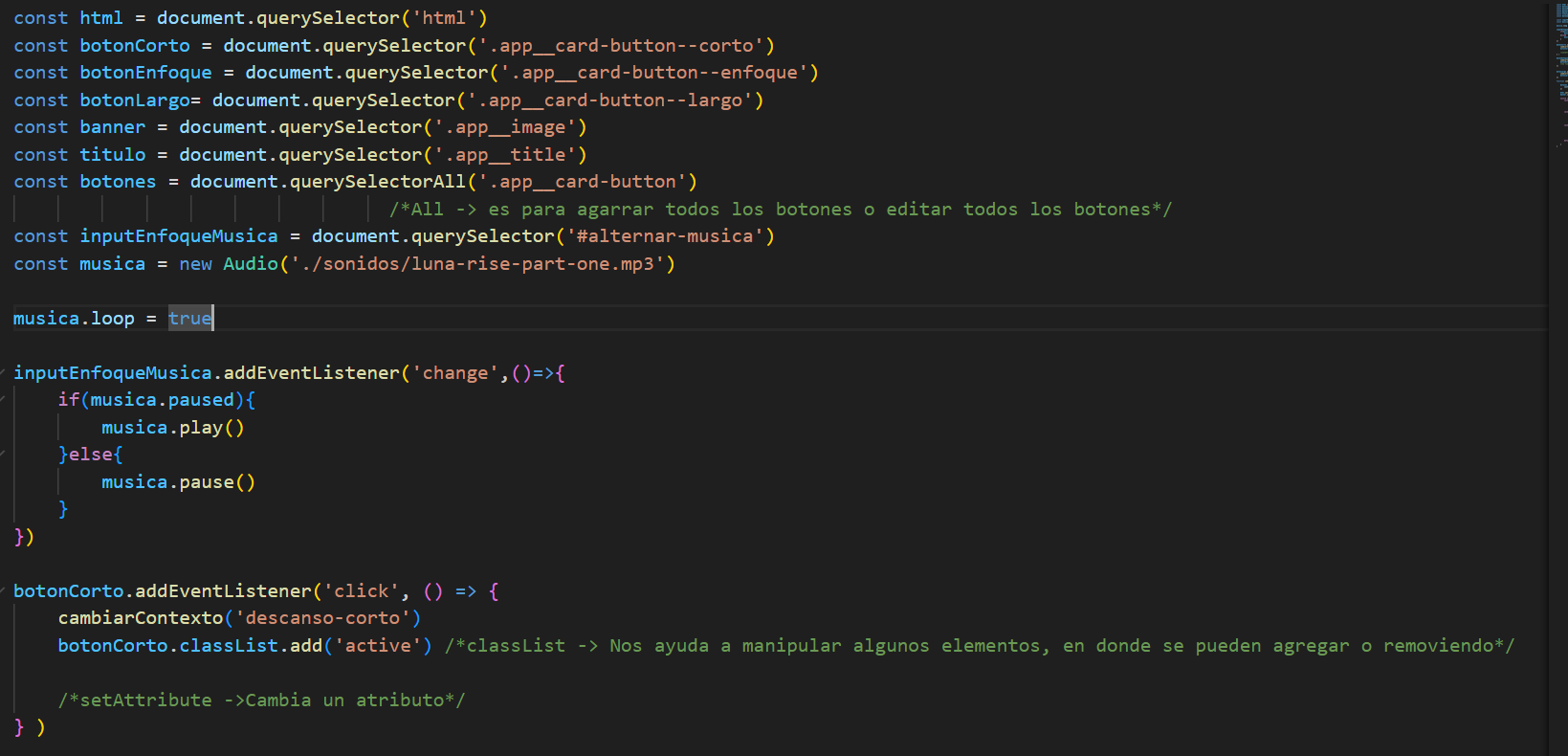This screenshot has width=1568, height=756.
Task: Click the 'click' event string
Action: [x=362, y=591]
